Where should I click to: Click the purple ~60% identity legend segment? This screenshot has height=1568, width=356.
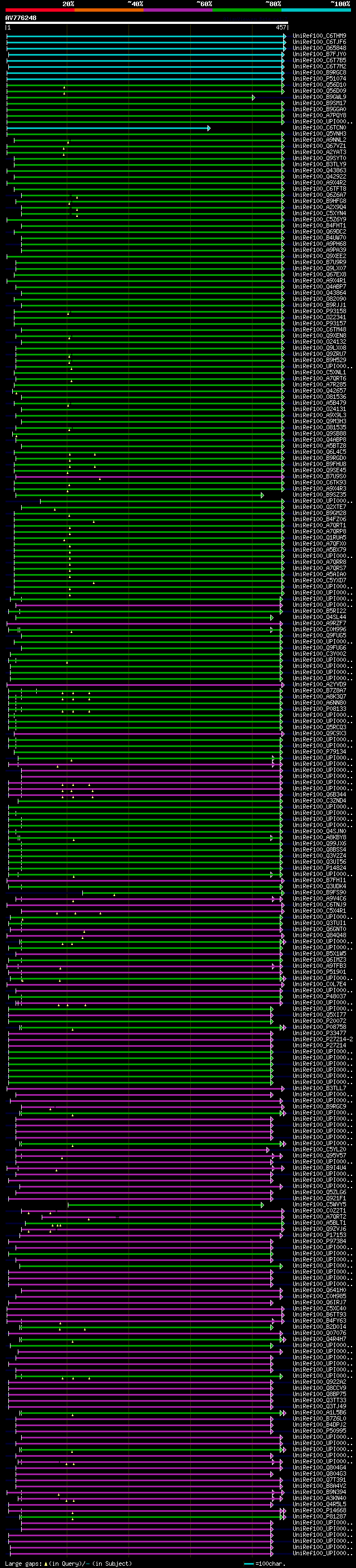pos(179,10)
